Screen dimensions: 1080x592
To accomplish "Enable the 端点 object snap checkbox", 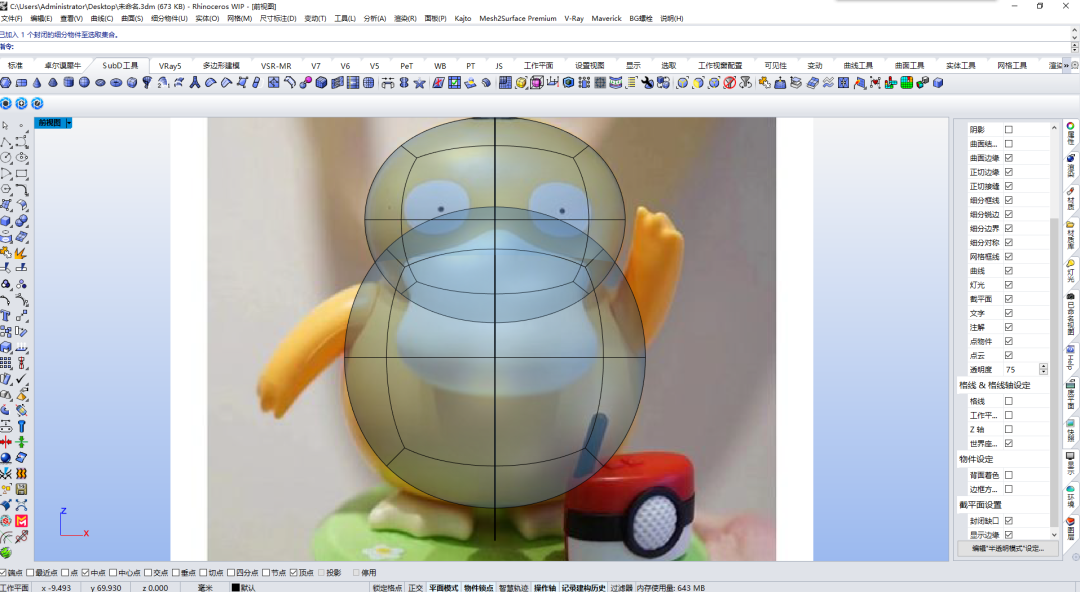I will (x=3, y=573).
